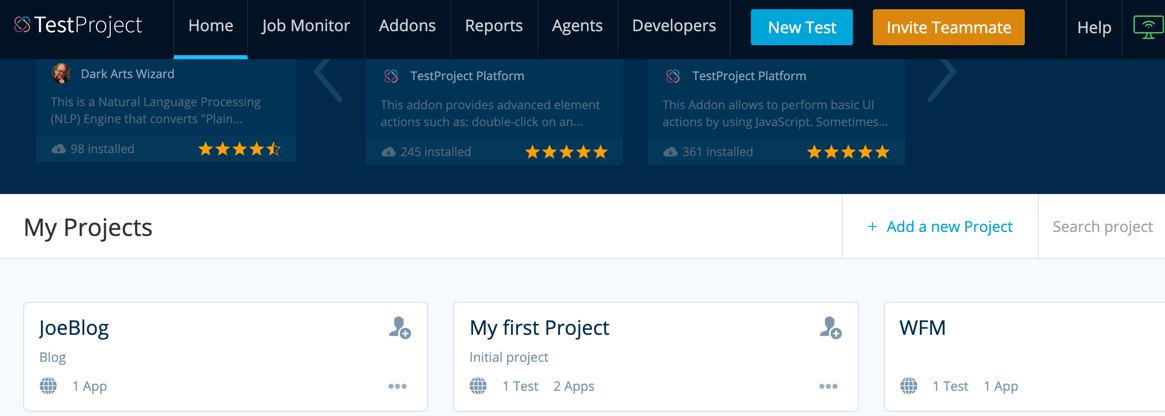Click the globe icon in JoeBlog card
Screen dimensions: 1165x416
pos(48,386)
